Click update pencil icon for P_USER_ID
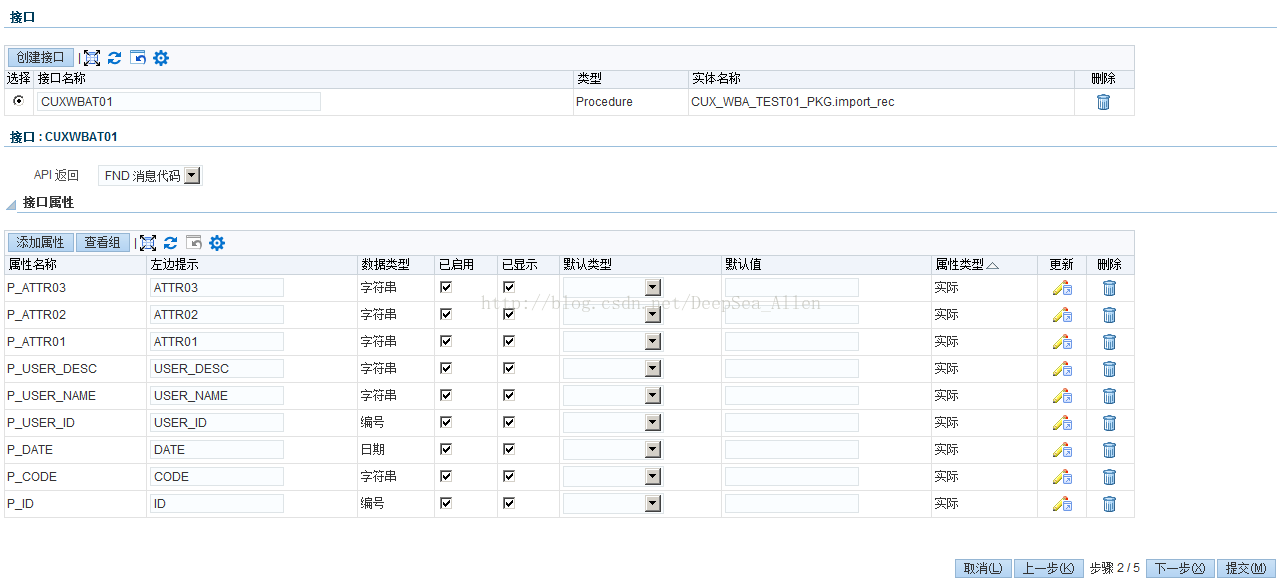Screen dimensions: 1283x585 coord(1062,423)
